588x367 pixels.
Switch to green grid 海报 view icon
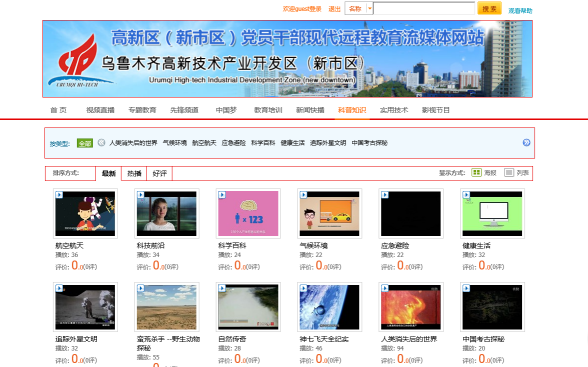pyautogui.click(x=476, y=172)
